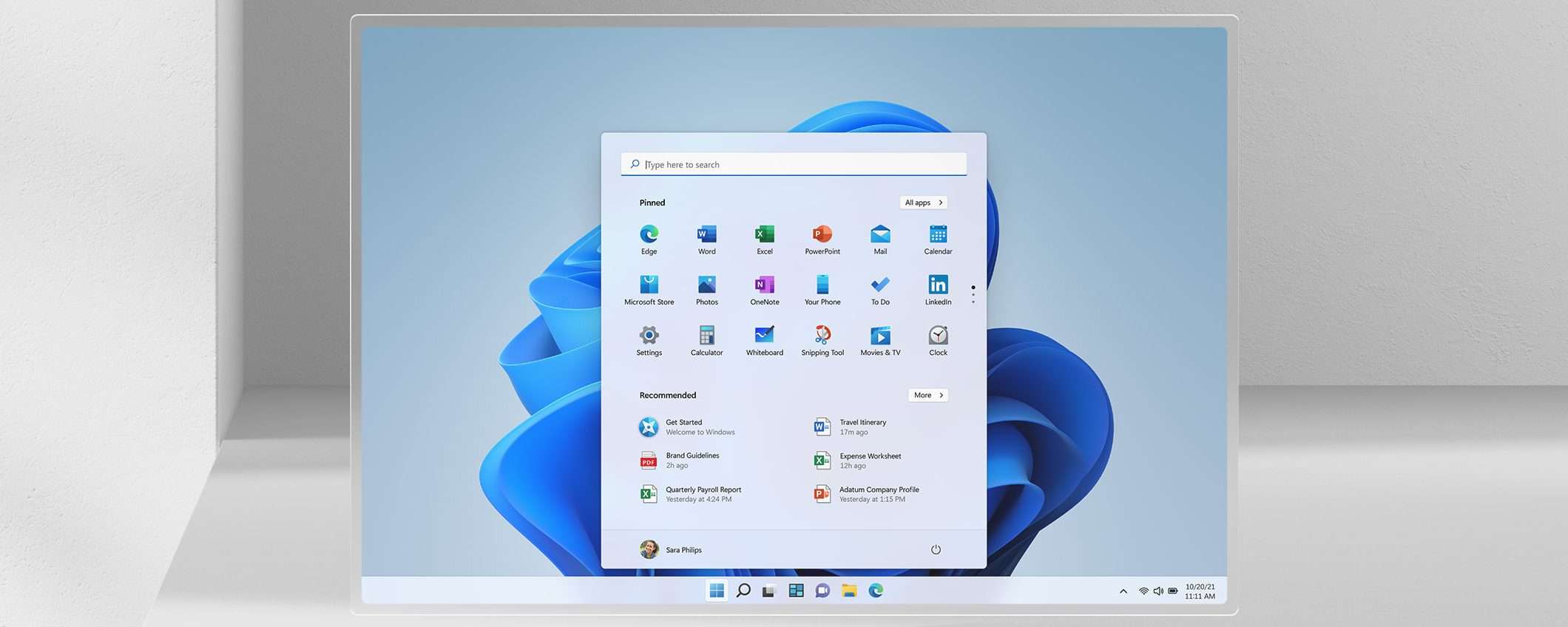The width and height of the screenshot is (1568, 627).
Task: Click the Type here to search box
Action: [x=793, y=164]
